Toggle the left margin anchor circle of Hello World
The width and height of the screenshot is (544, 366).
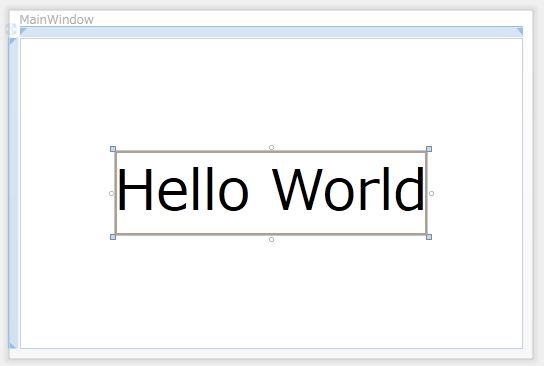point(111,193)
